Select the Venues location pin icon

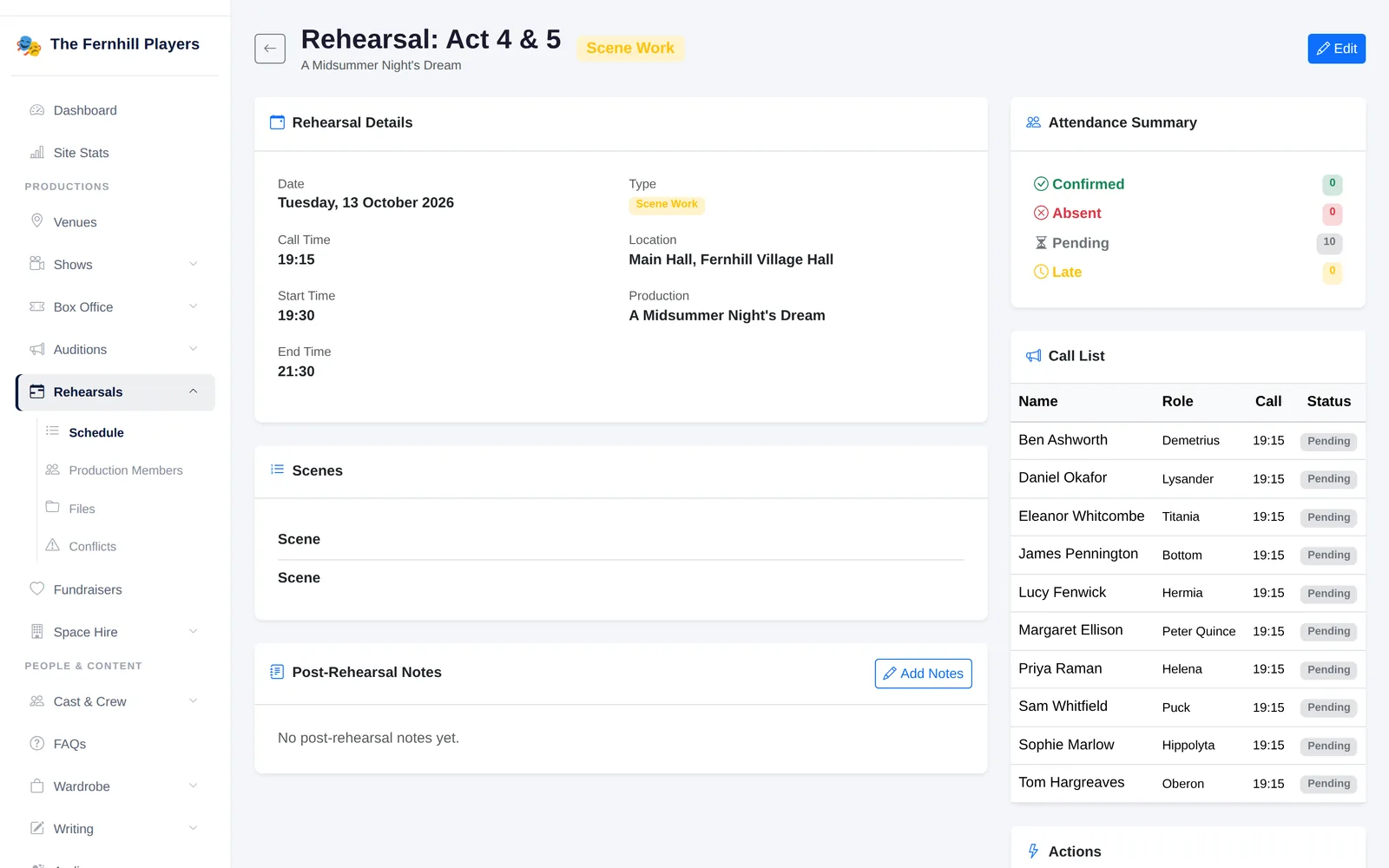point(36,221)
